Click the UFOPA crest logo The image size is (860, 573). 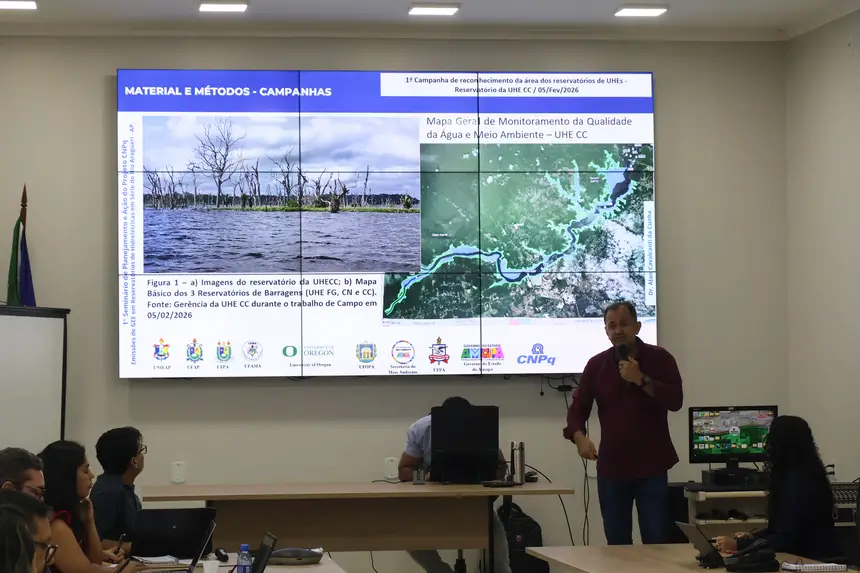[366, 353]
